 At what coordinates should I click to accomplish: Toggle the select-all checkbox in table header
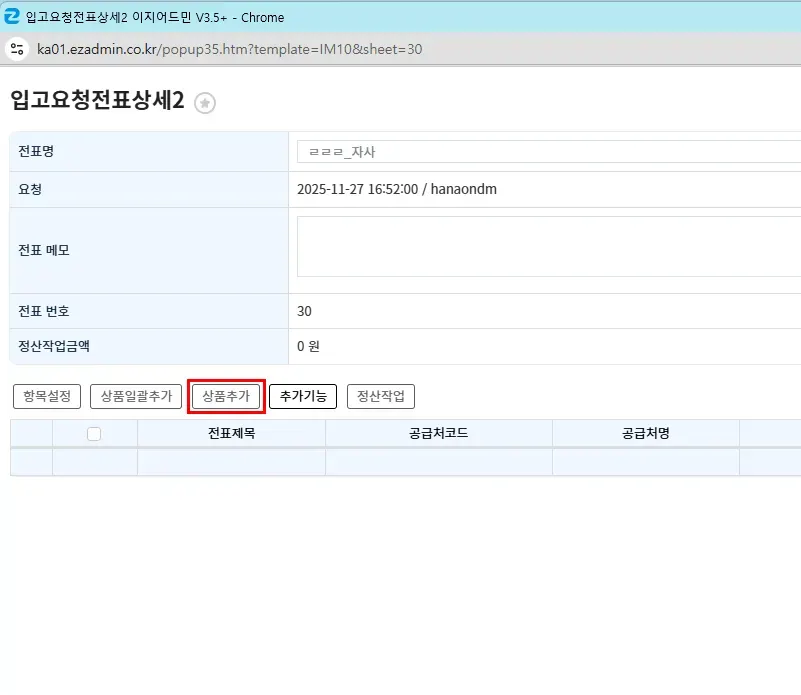pyautogui.click(x=94, y=434)
